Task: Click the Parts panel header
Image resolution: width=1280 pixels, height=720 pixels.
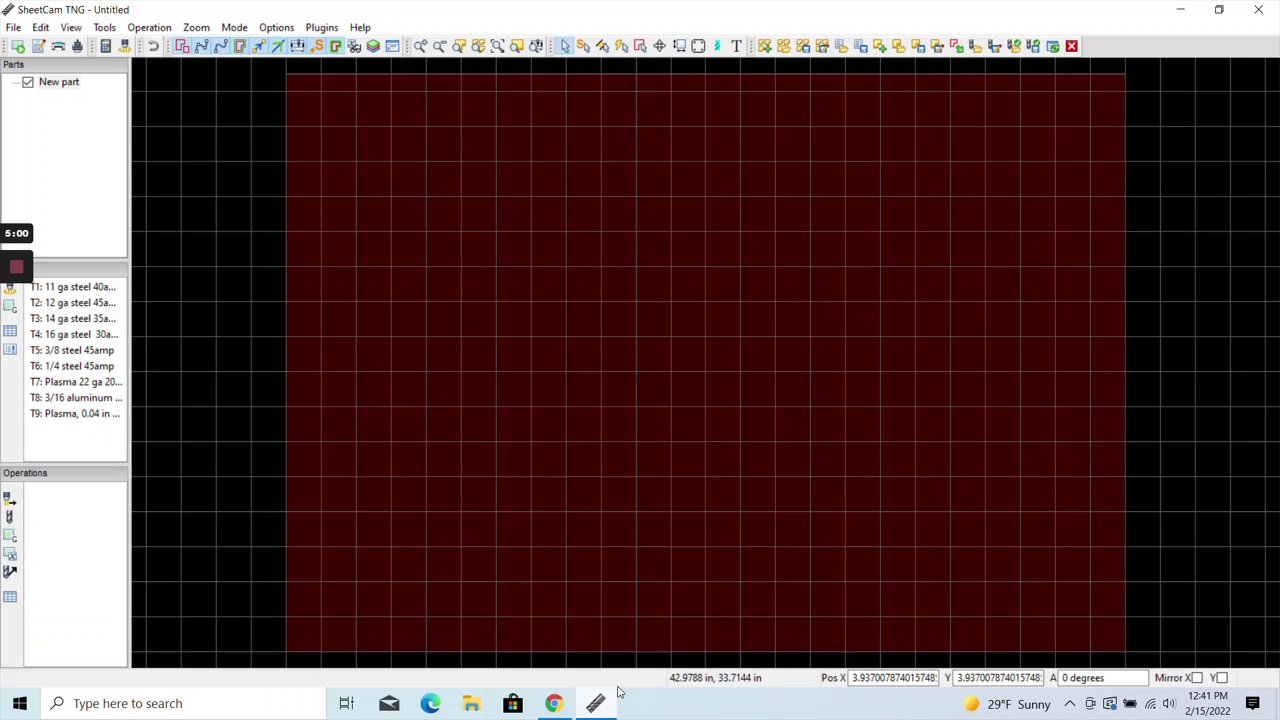Action: coord(64,64)
